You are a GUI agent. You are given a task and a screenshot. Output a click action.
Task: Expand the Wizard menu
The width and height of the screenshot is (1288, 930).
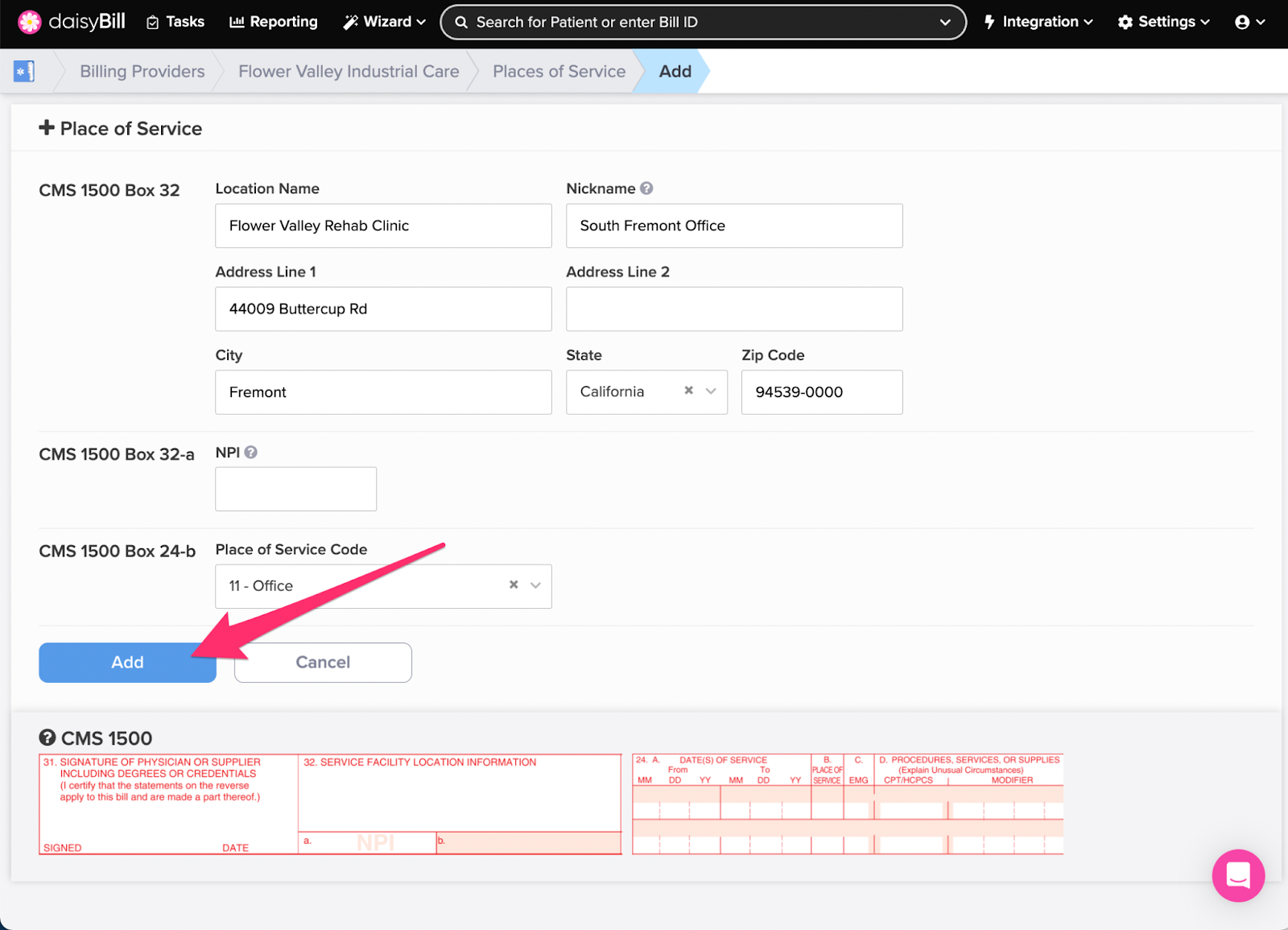(x=385, y=22)
